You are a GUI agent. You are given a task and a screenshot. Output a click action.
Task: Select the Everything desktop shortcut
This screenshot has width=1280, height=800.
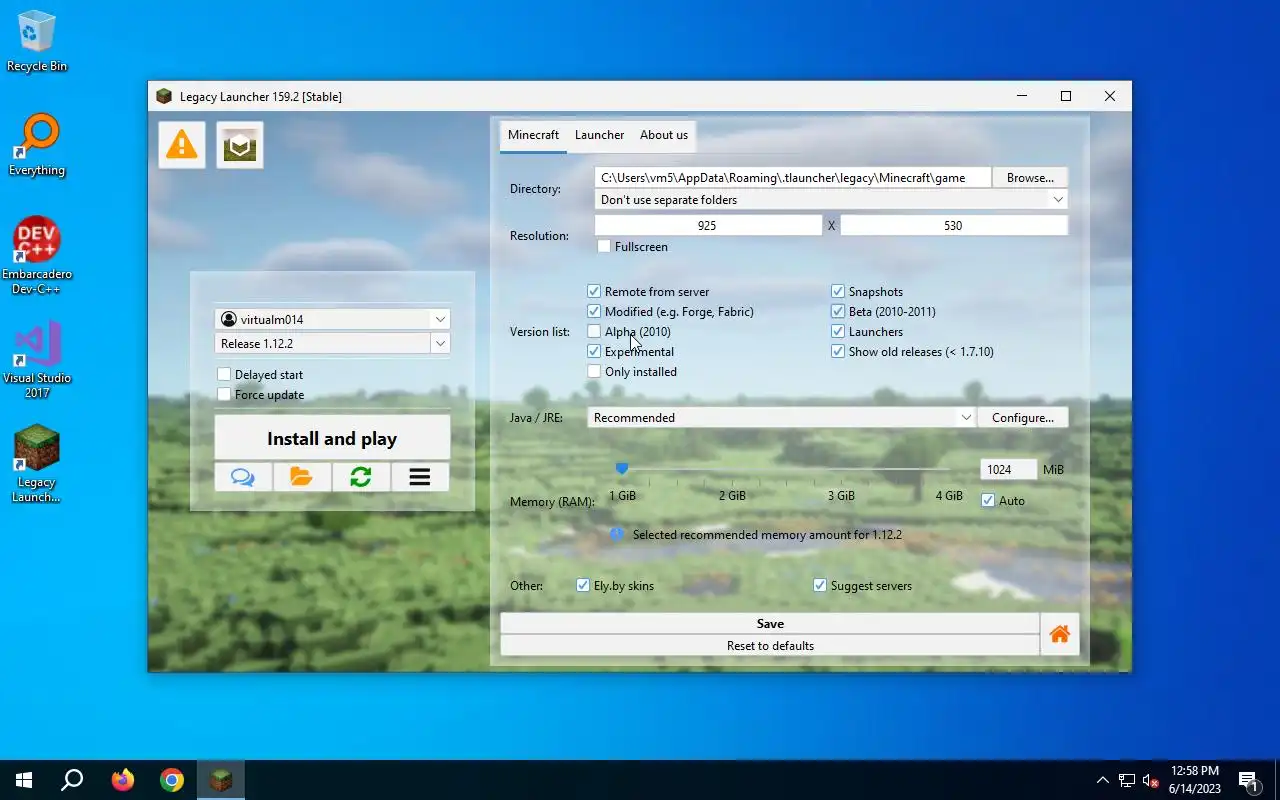point(37,146)
